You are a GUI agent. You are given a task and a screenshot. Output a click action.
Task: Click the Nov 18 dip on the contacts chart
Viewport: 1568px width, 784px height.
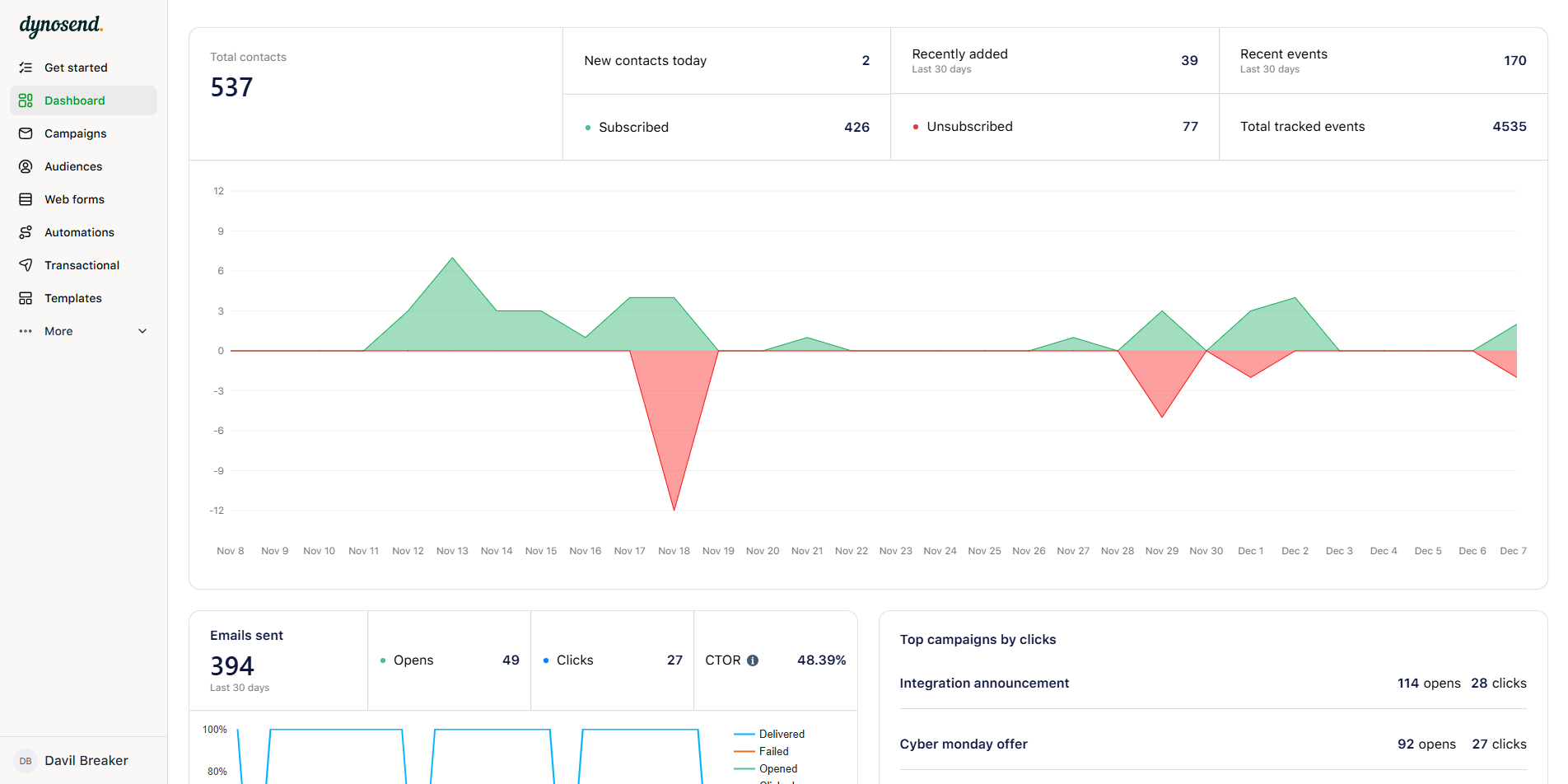674,508
